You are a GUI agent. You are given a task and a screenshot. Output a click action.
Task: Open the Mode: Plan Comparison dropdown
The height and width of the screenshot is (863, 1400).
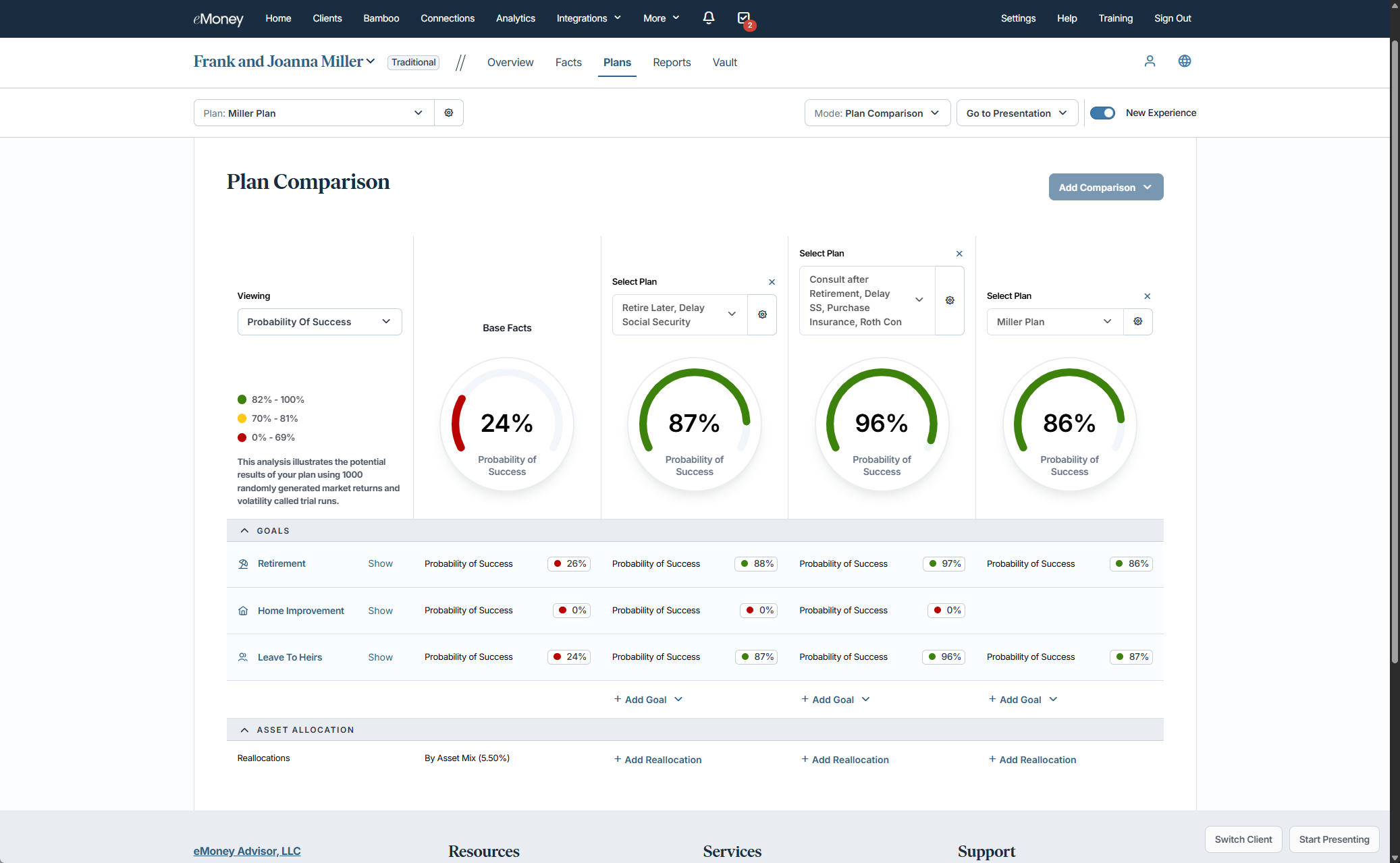coord(877,113)
